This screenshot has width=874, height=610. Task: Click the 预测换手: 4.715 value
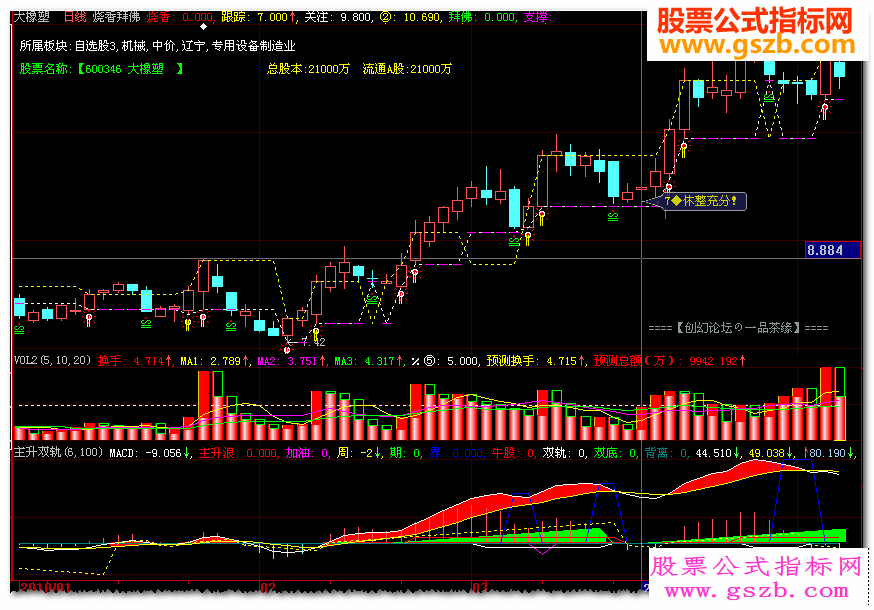coord(536,361)
